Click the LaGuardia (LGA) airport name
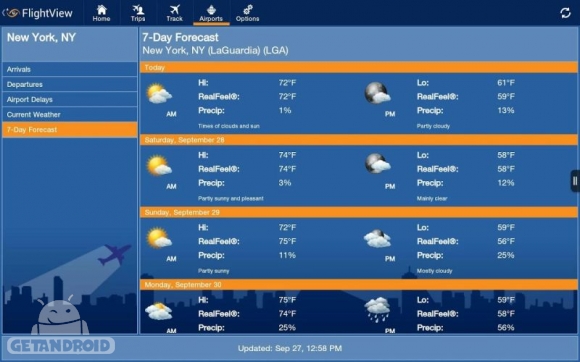The width and height of the screenshot is (580, 362). [215, 51]
